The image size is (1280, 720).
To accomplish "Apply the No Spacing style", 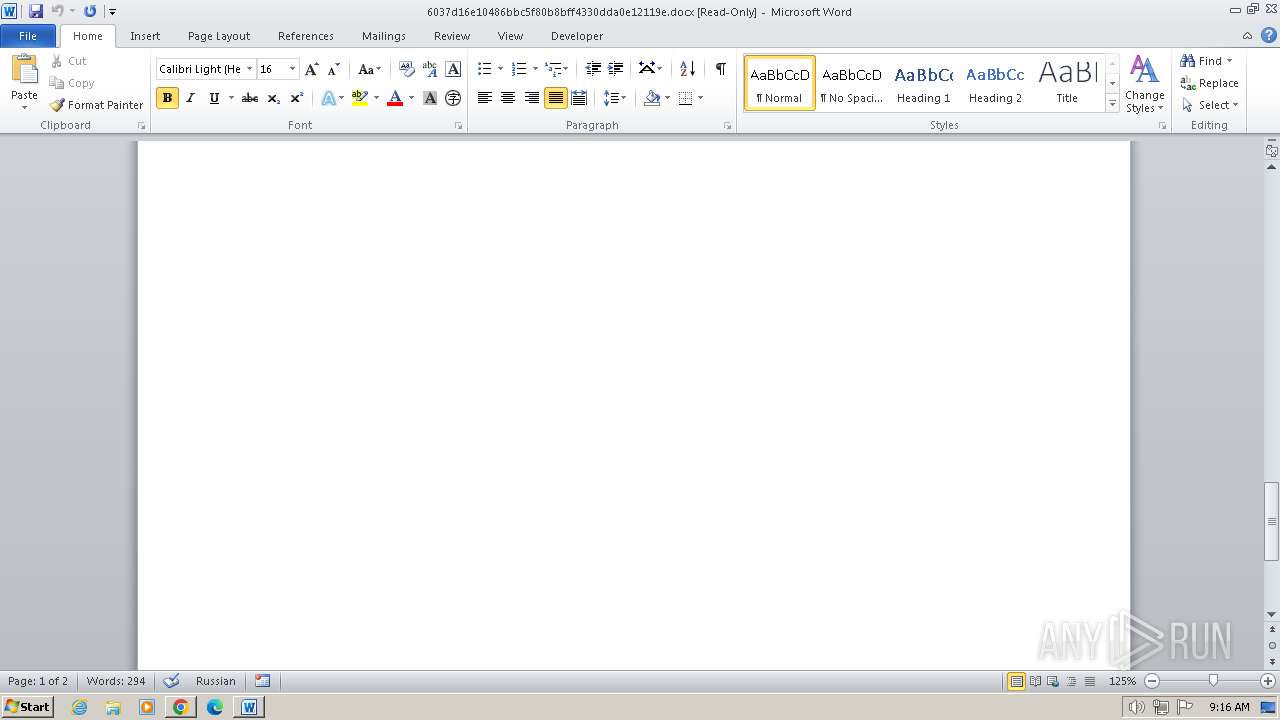I will 852,83.
